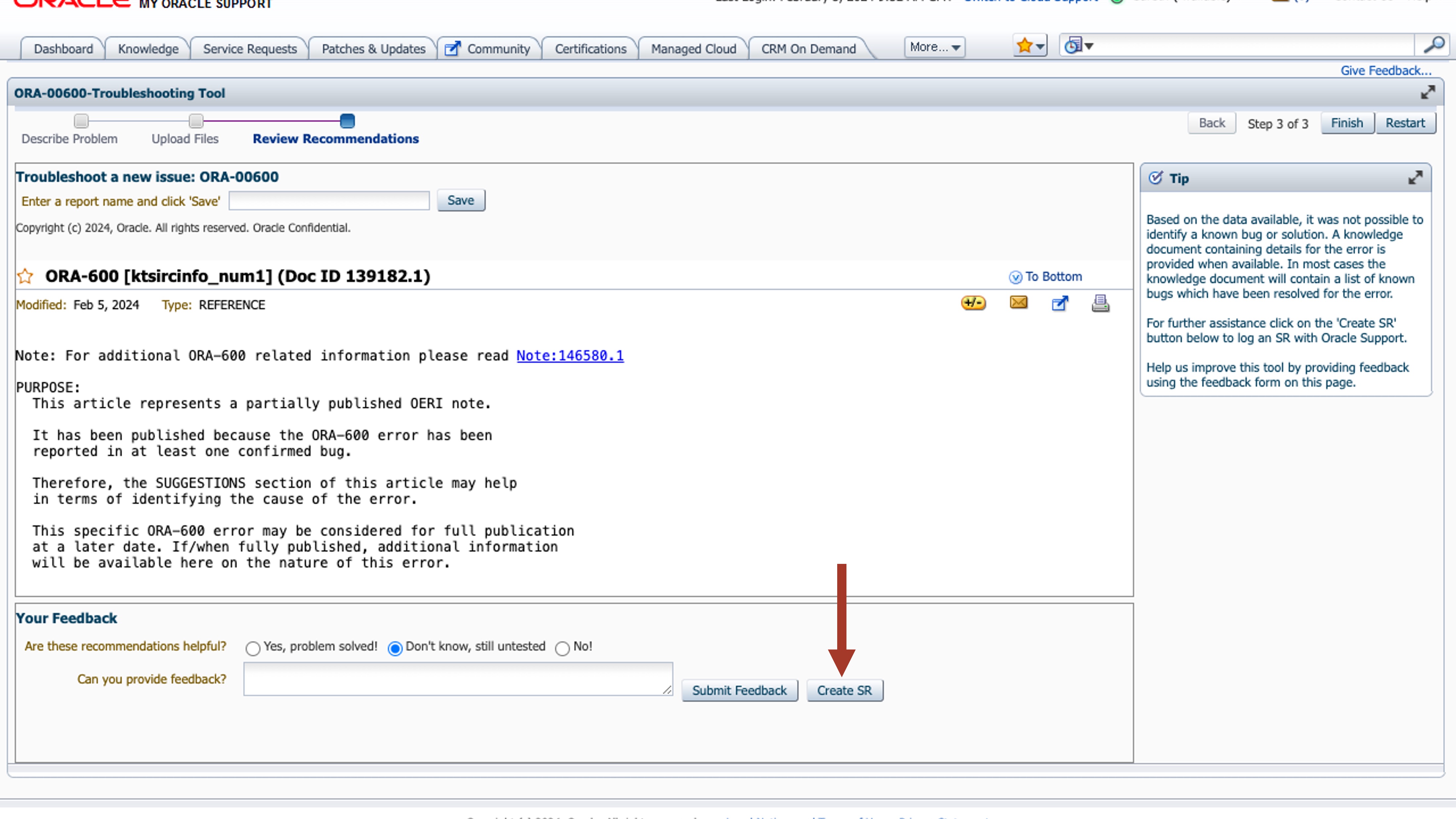The image size is (1456, 819).
Task: Click the favorite star beside document title
Action: point(25,276)
